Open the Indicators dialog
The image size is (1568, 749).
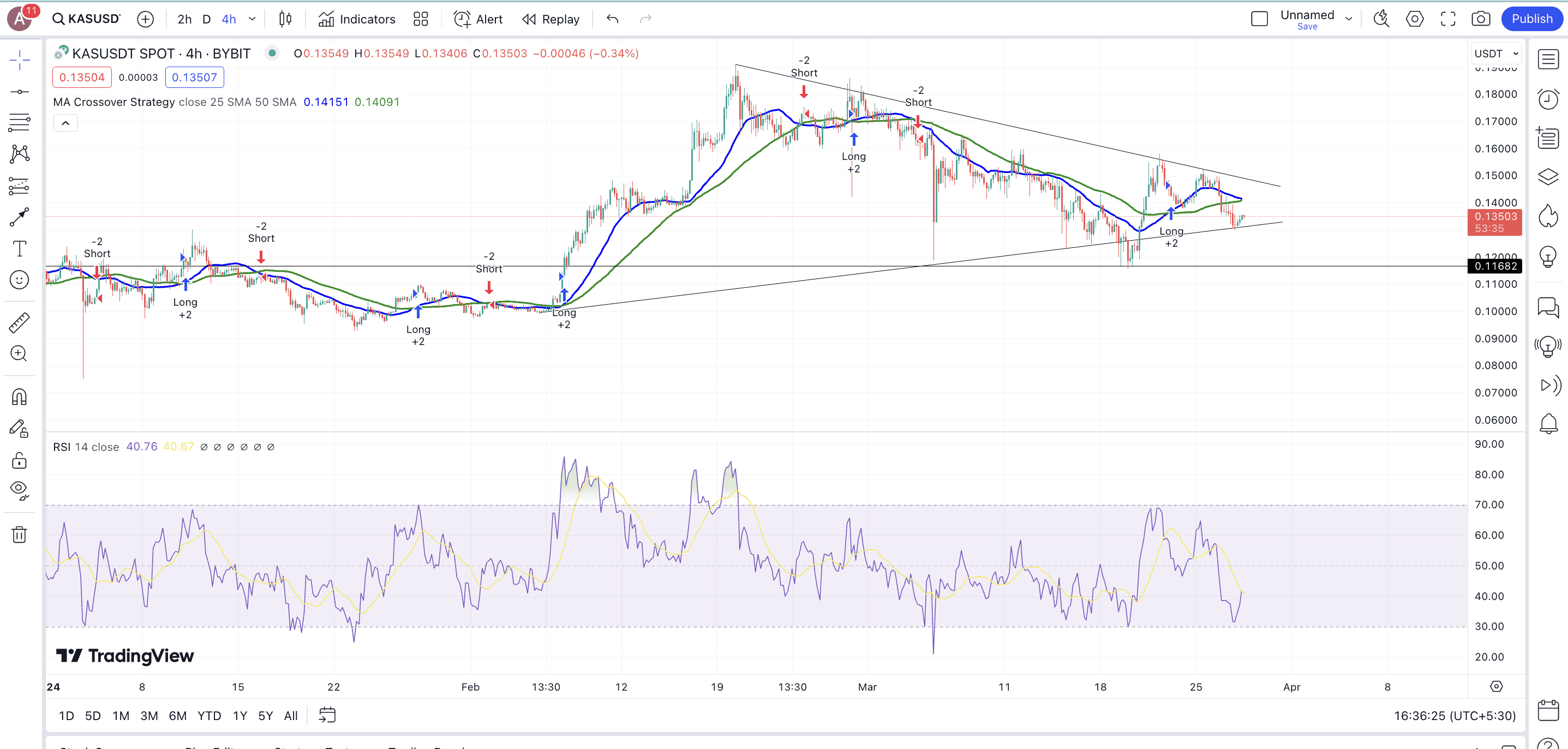357,19
